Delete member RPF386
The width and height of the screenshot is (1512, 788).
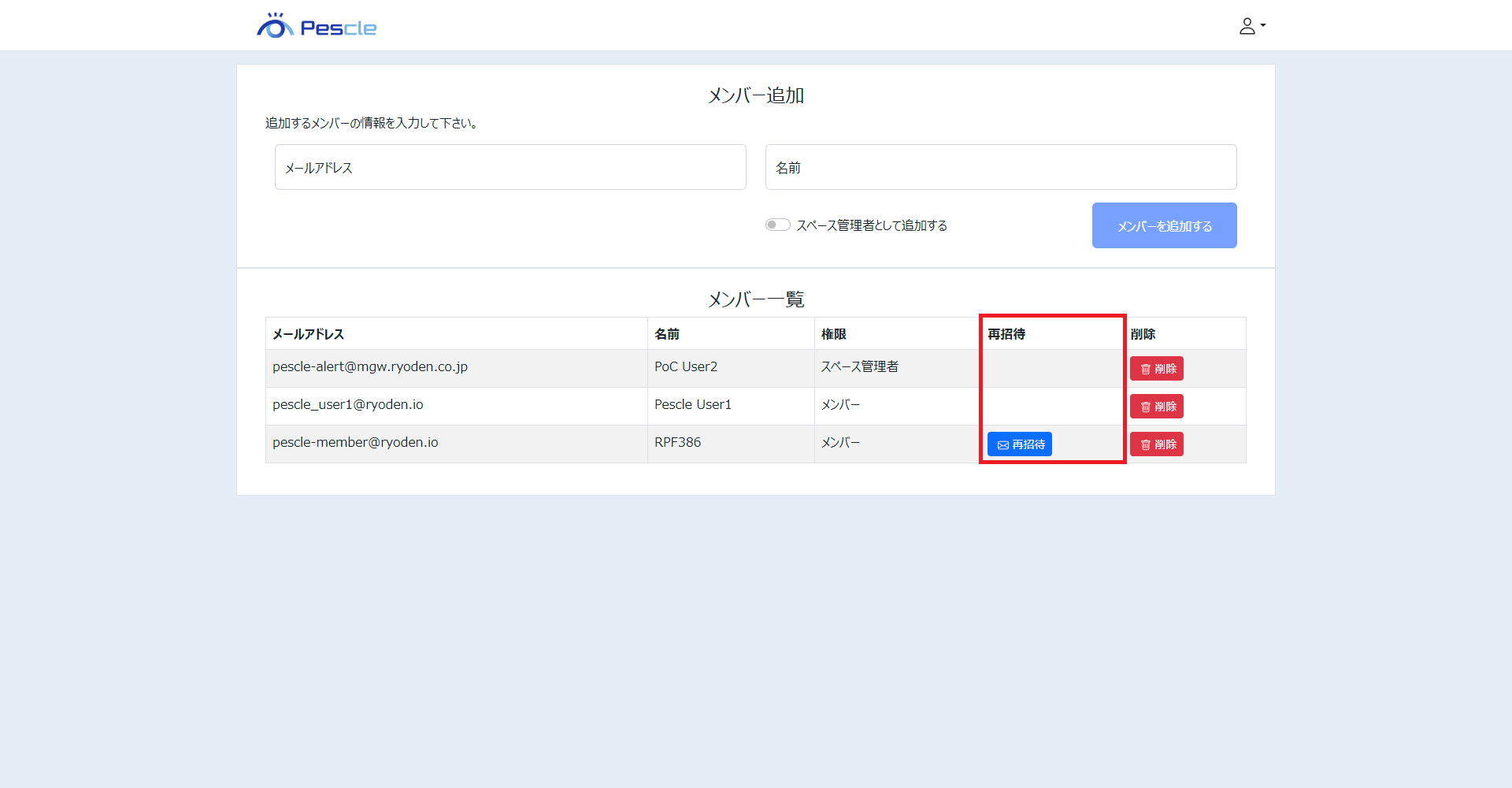[x=1156, y=444]
